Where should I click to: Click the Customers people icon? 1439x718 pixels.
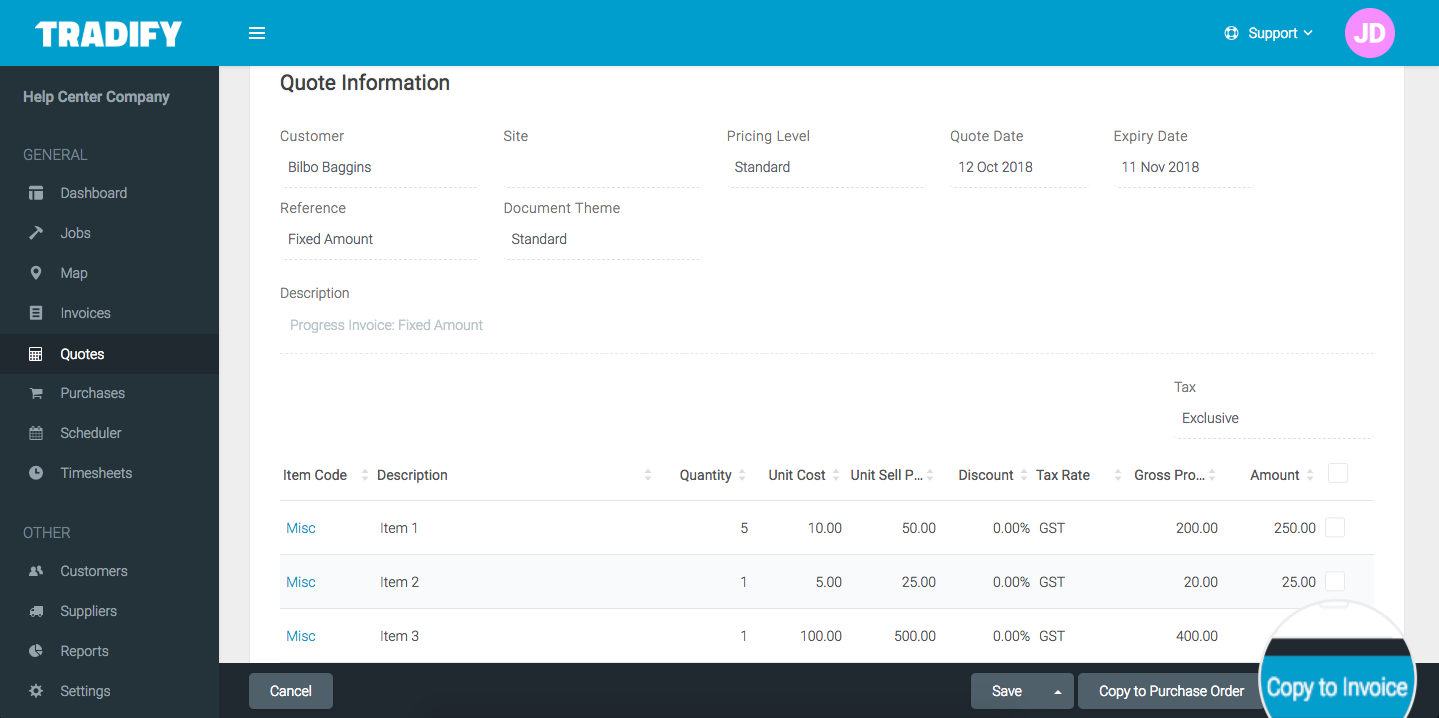[36, 571]
